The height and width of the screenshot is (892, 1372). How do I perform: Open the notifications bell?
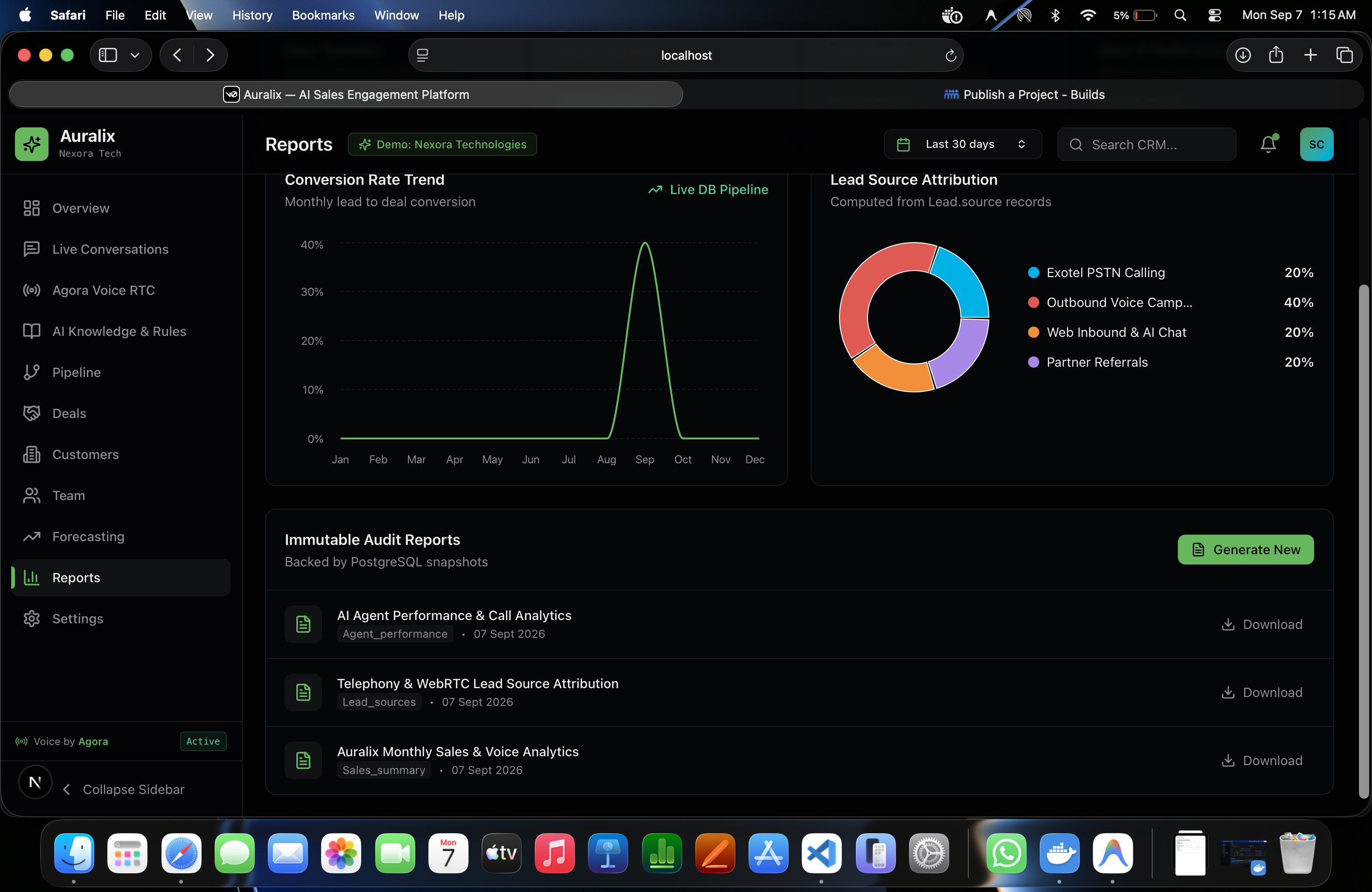1268,144
